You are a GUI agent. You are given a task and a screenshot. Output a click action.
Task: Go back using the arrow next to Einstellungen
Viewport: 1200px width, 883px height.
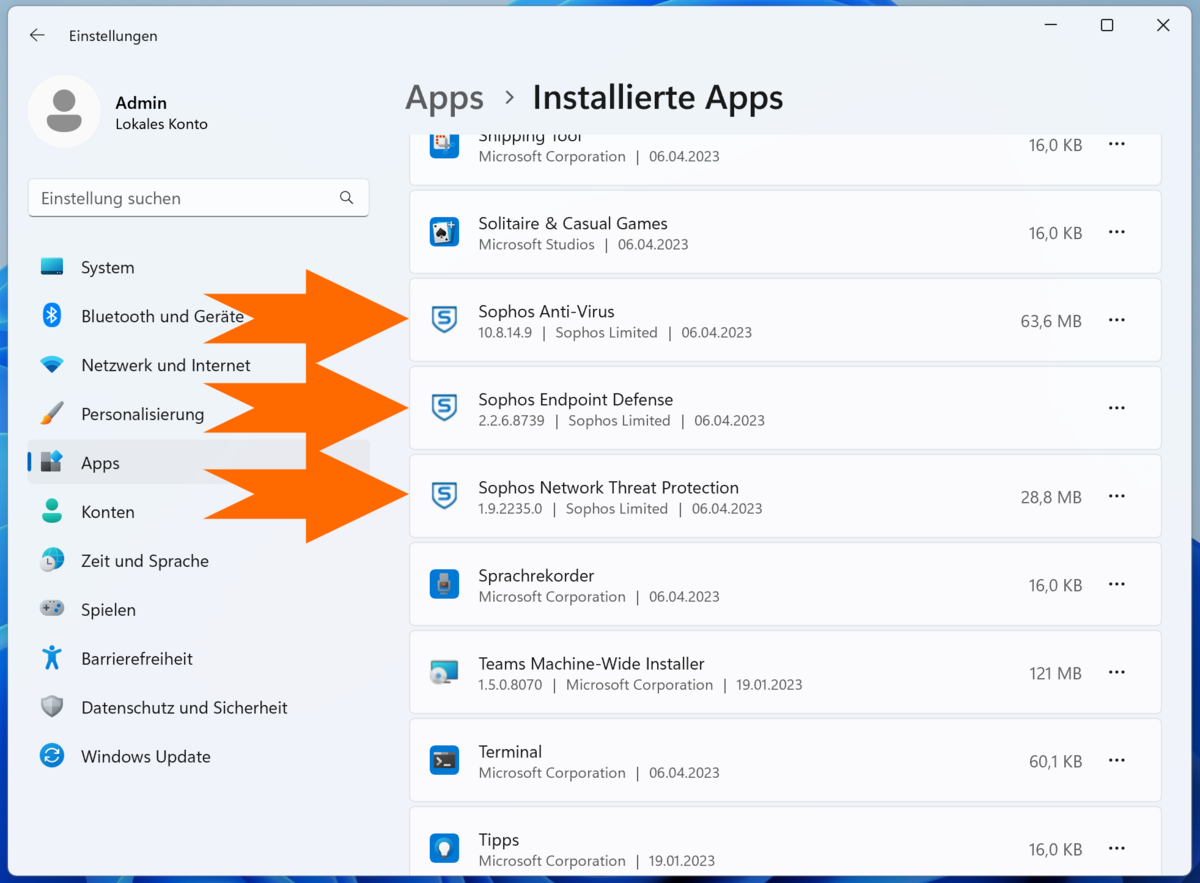point(37,35)
